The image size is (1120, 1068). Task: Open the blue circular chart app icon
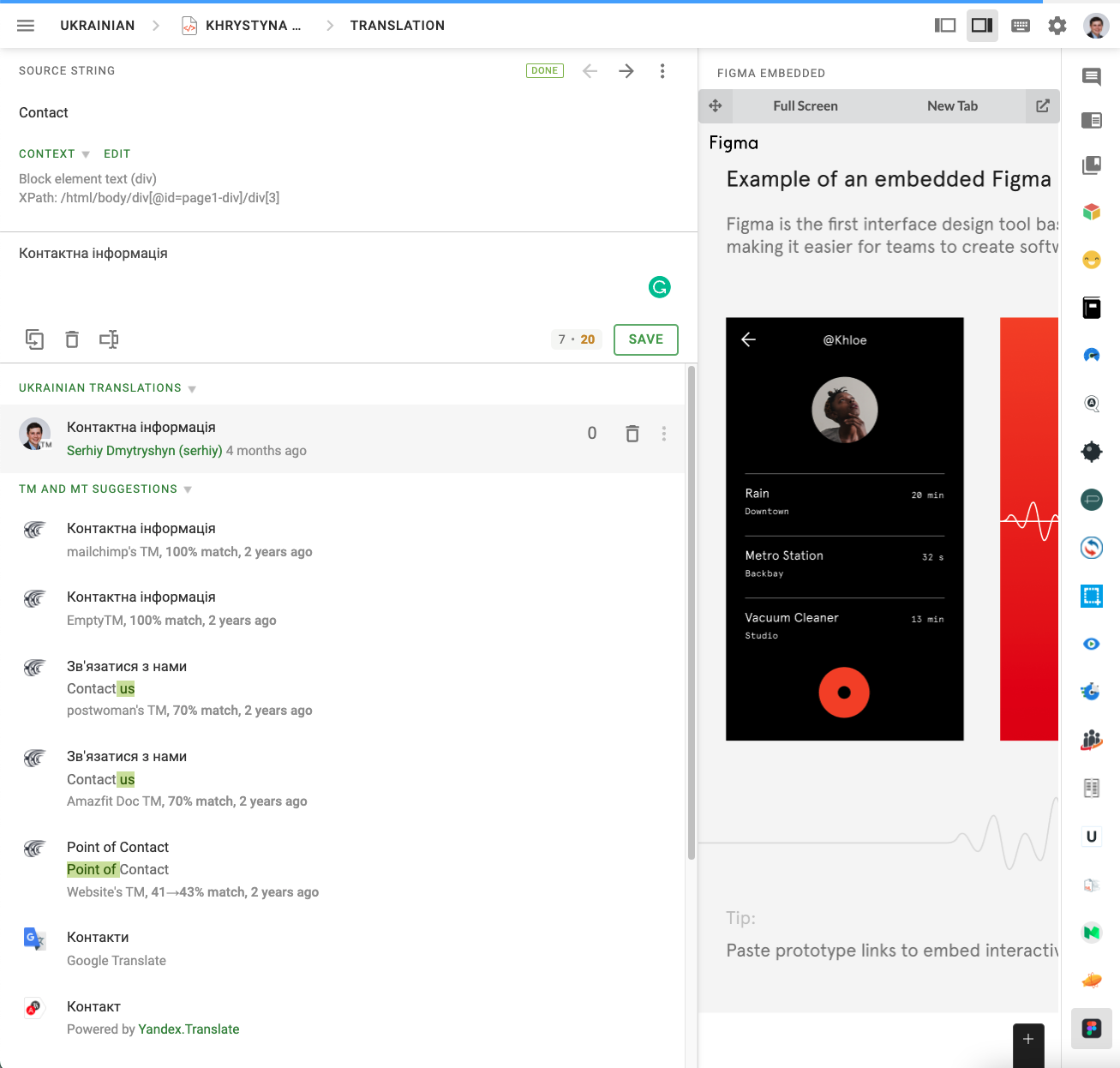[1092, 692]
